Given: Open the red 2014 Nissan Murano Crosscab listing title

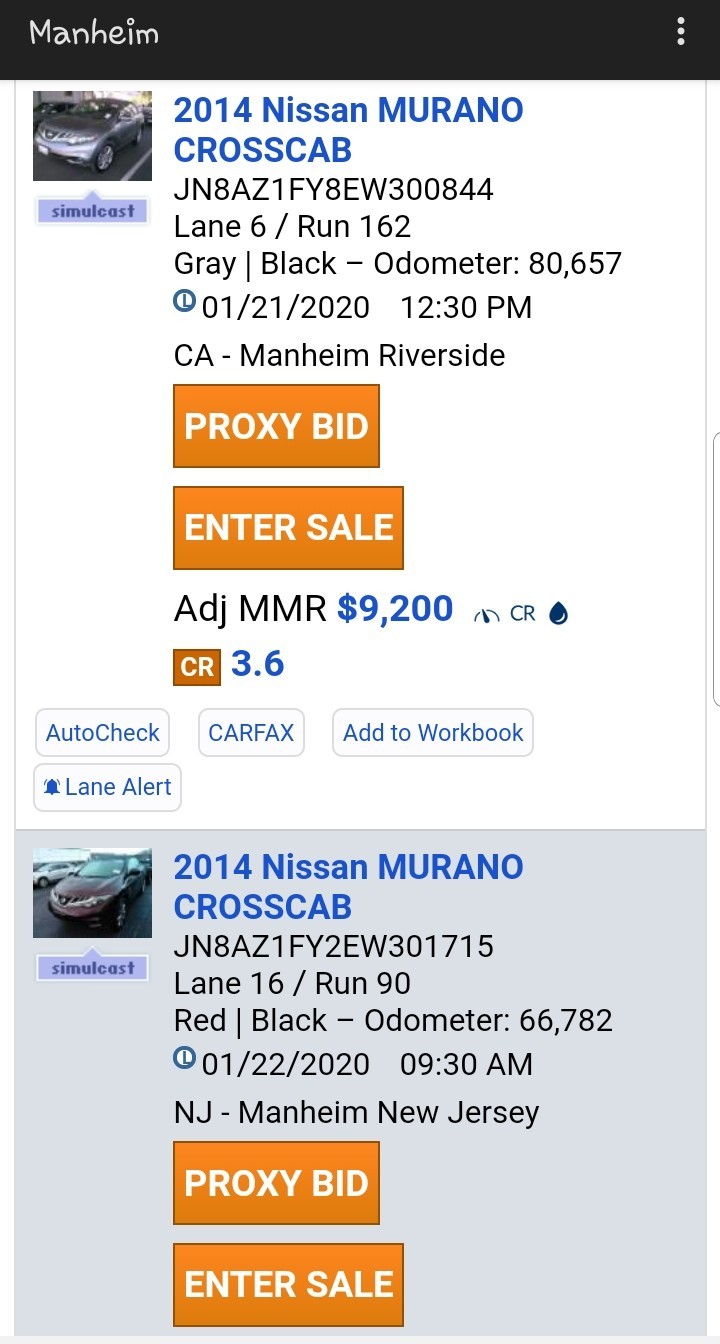Looking at the screenshot, I should [x=349, y=887].
